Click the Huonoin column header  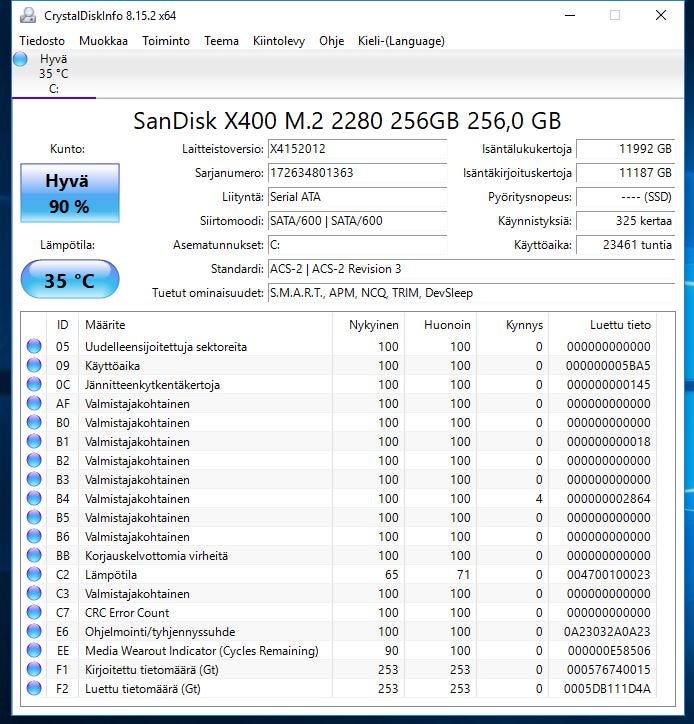[x=441, y=325]
